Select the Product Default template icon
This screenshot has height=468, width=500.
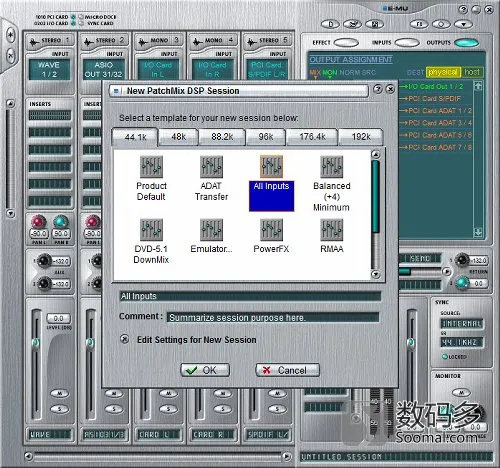[x=151, y=167]
